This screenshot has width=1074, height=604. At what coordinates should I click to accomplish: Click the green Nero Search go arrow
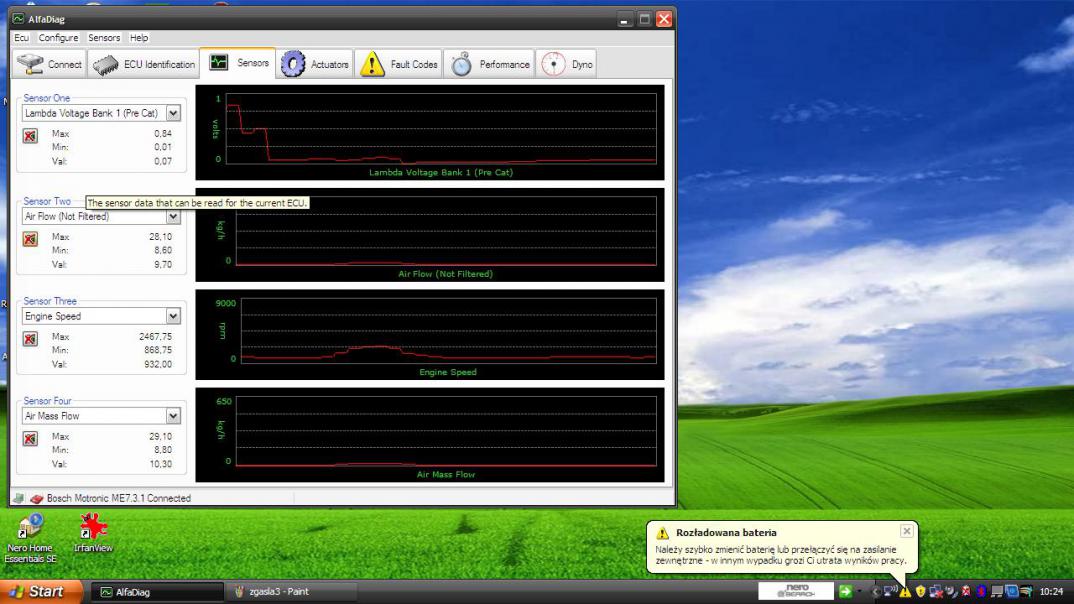845,591
